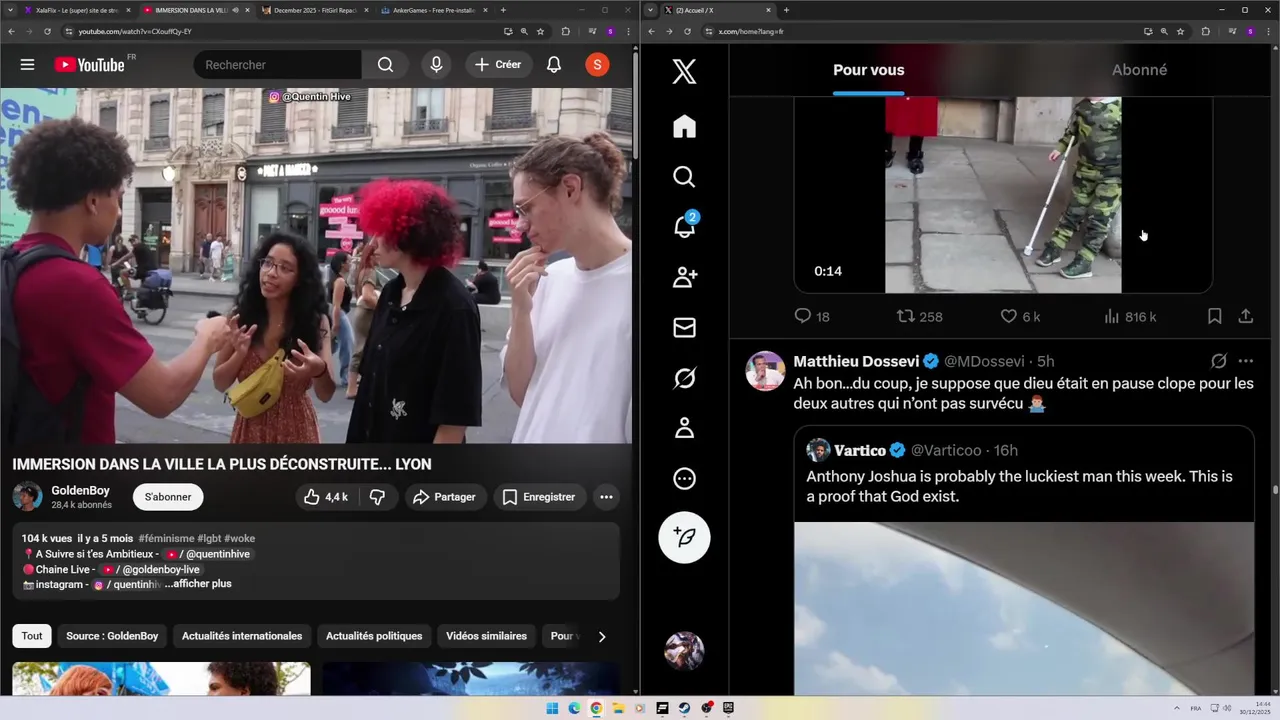Dislike the video with thumbs down
This screenshot has width=1280, height=720.
coord(377,497)
